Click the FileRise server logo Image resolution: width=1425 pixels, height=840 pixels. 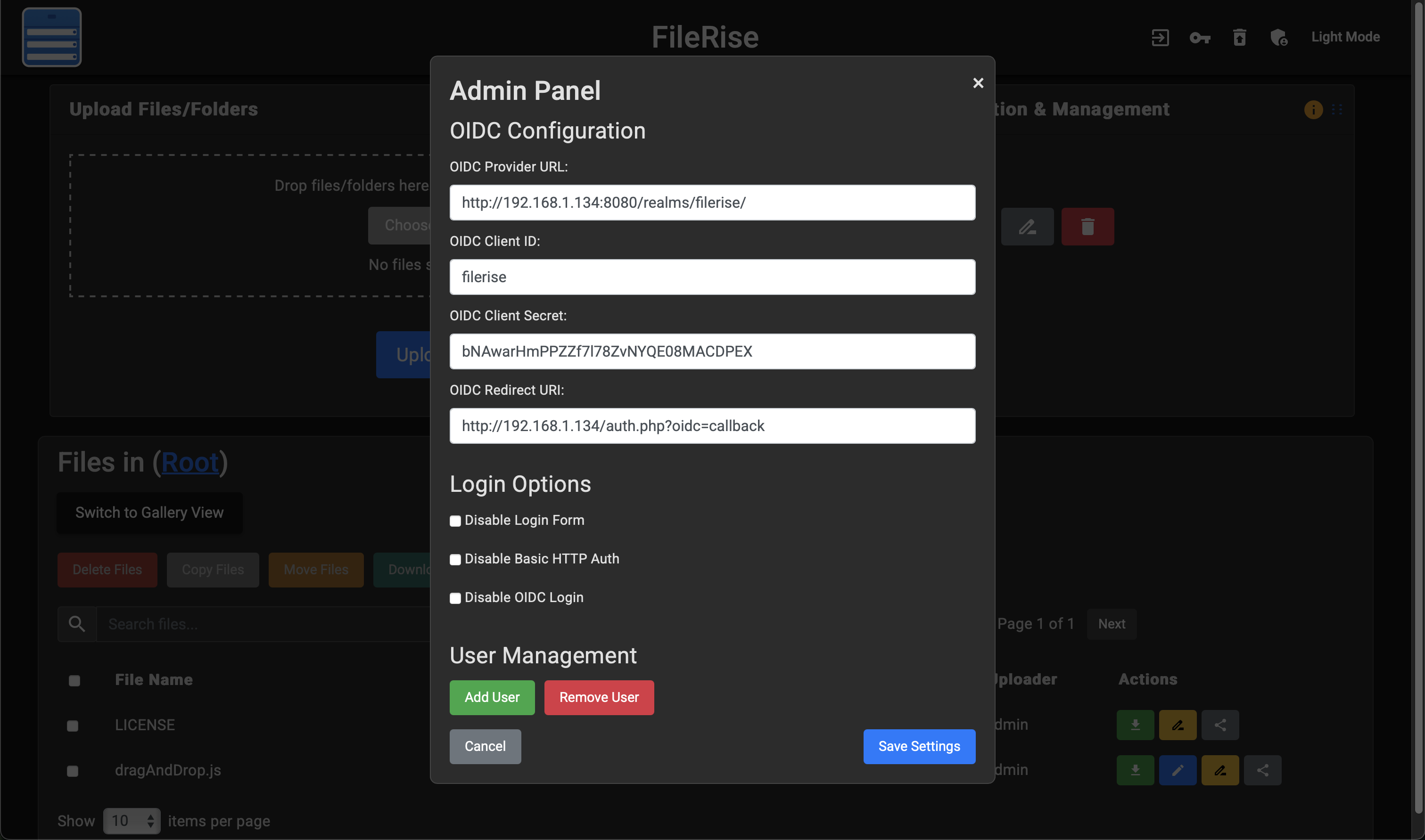pos(51,37)
